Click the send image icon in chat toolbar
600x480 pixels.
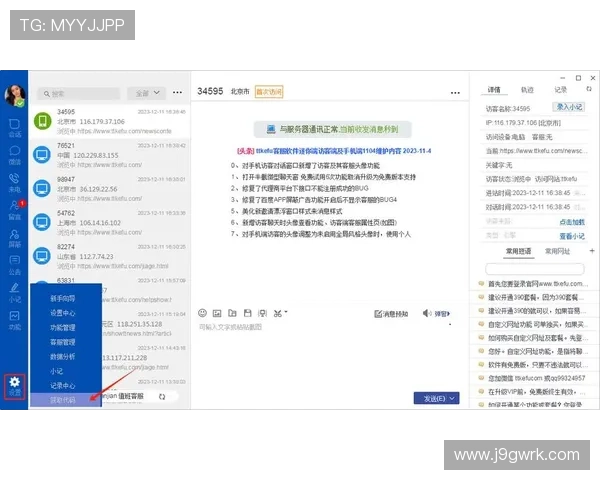point(217,313)
